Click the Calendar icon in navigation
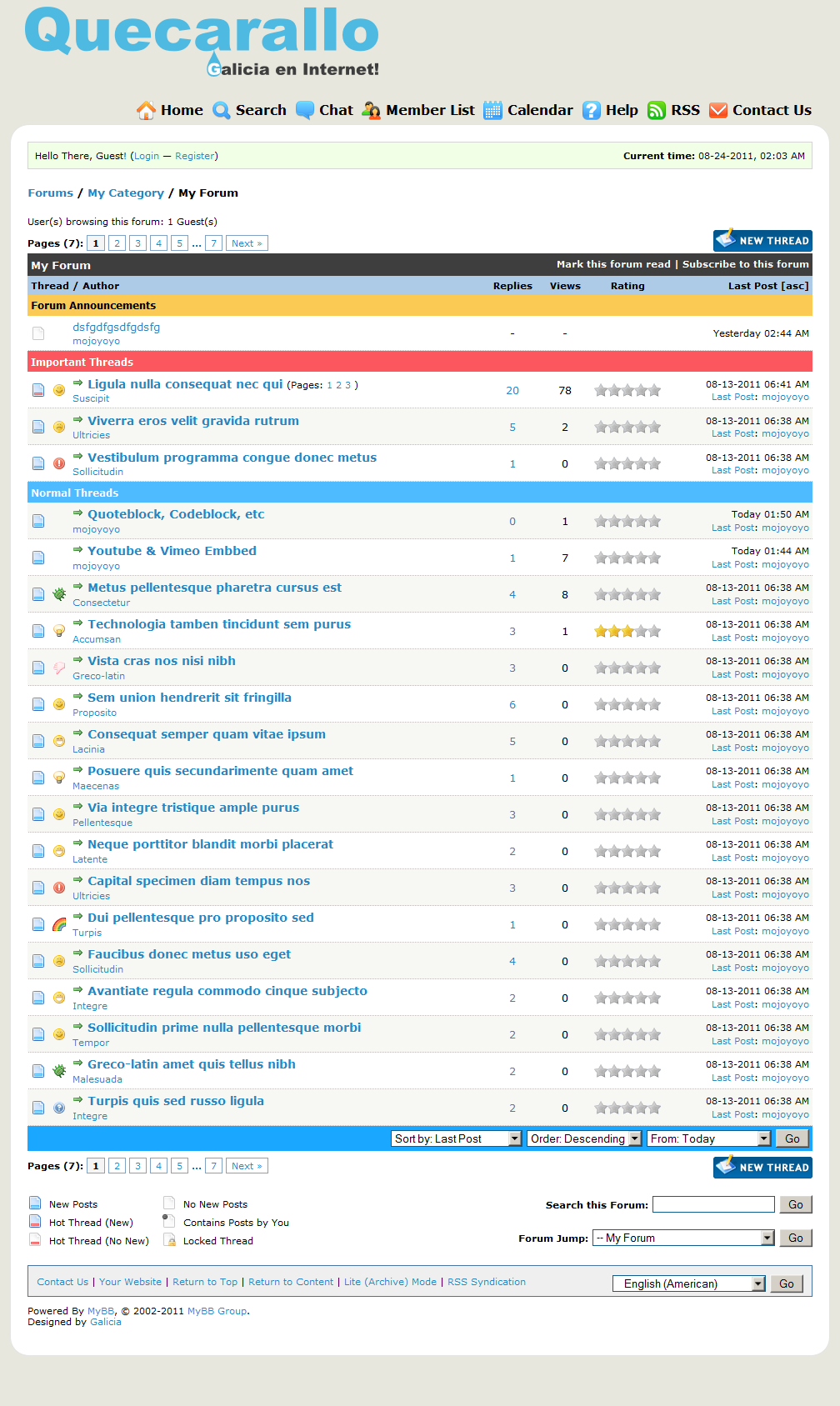Viewport: 840px width, 1406px height. pos(493,110)
